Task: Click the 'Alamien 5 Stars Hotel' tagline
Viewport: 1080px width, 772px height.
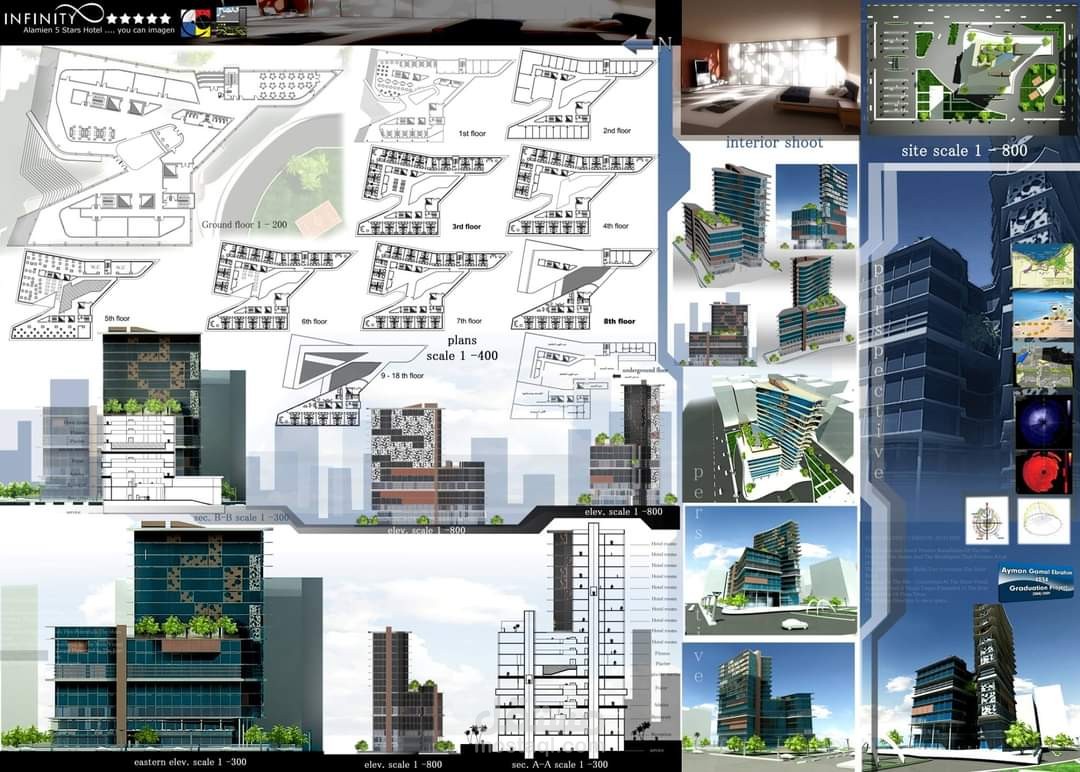Action: [99, 31]
